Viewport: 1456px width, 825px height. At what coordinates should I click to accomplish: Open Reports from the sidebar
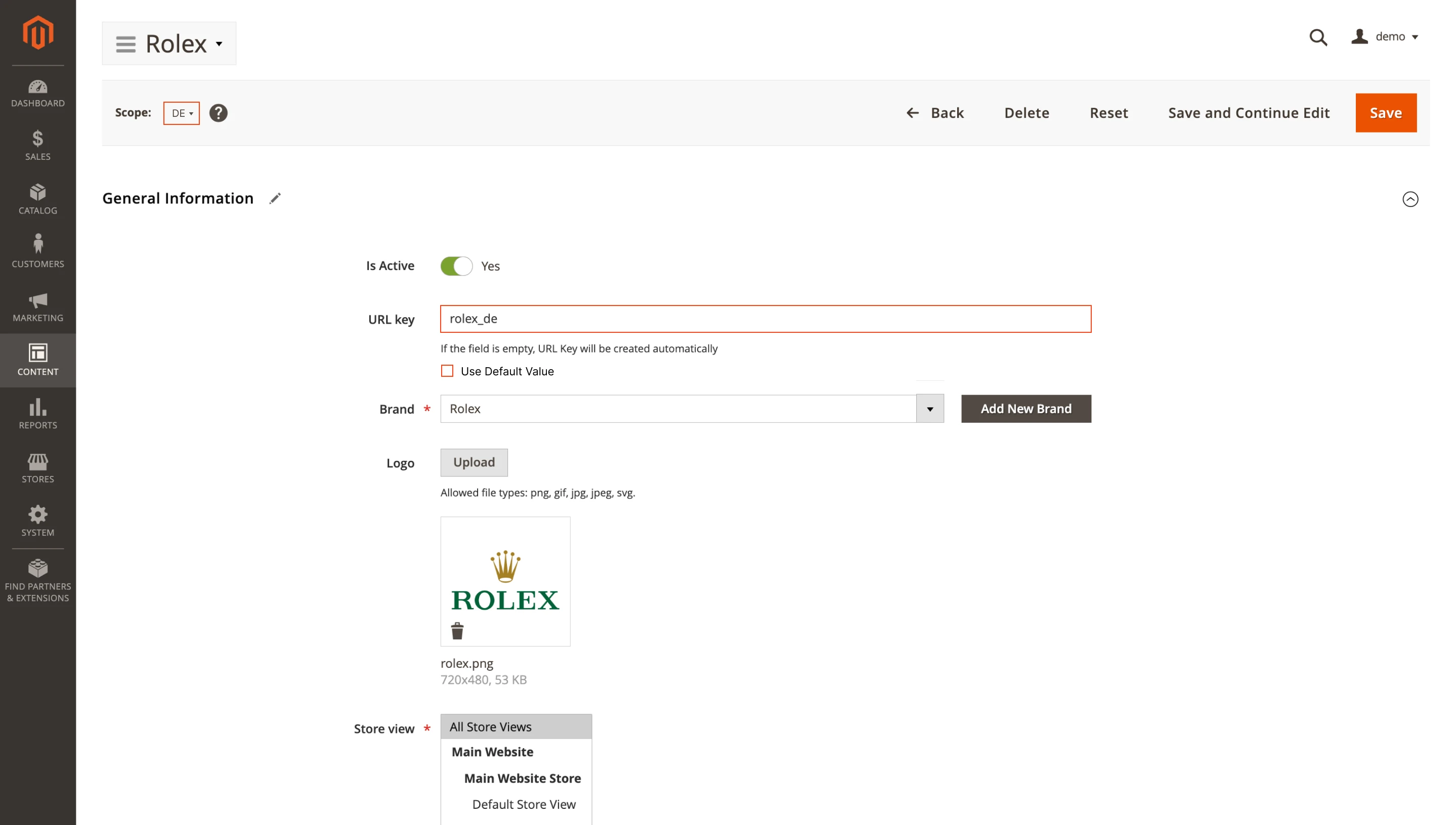37,413
